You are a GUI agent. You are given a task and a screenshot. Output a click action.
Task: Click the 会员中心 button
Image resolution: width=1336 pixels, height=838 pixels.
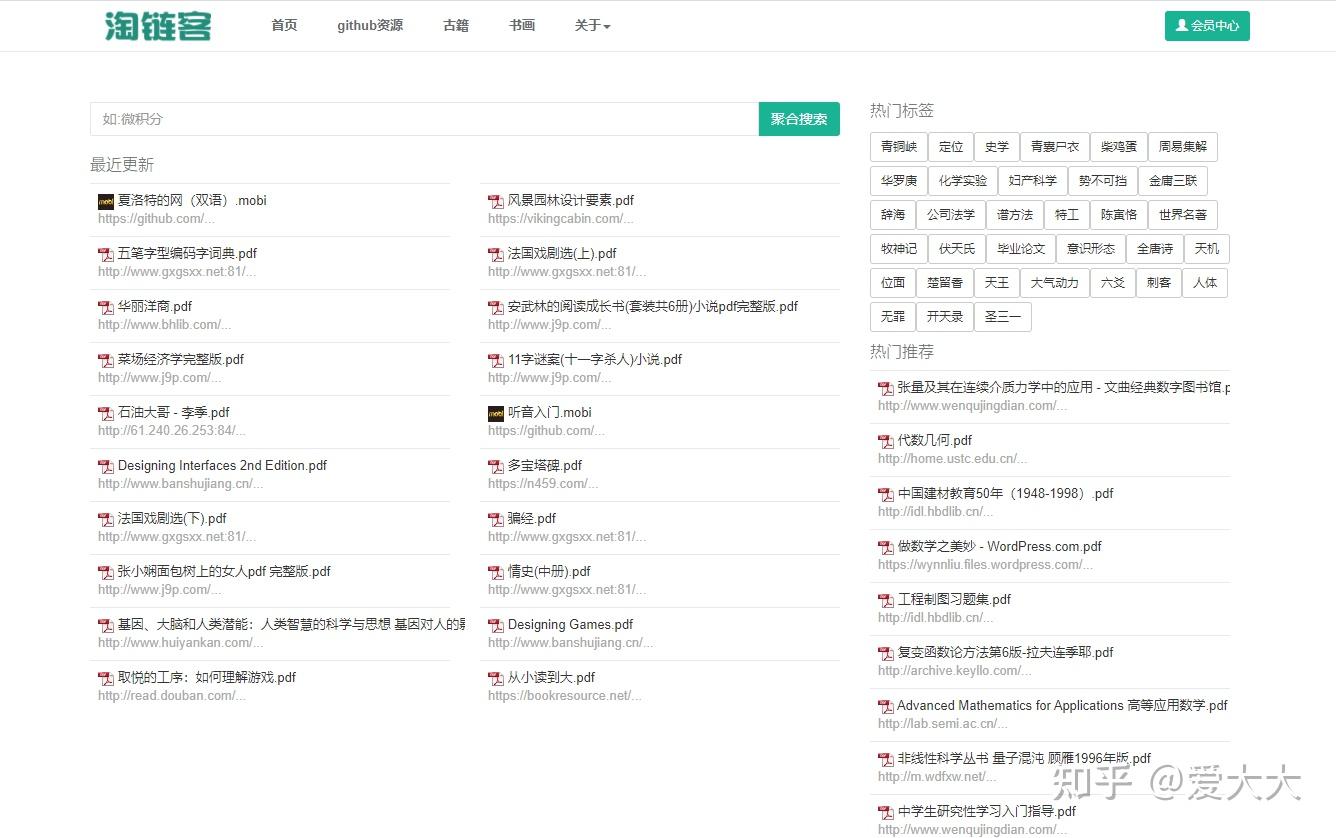pyautogui.click(x=1207, y=26)
